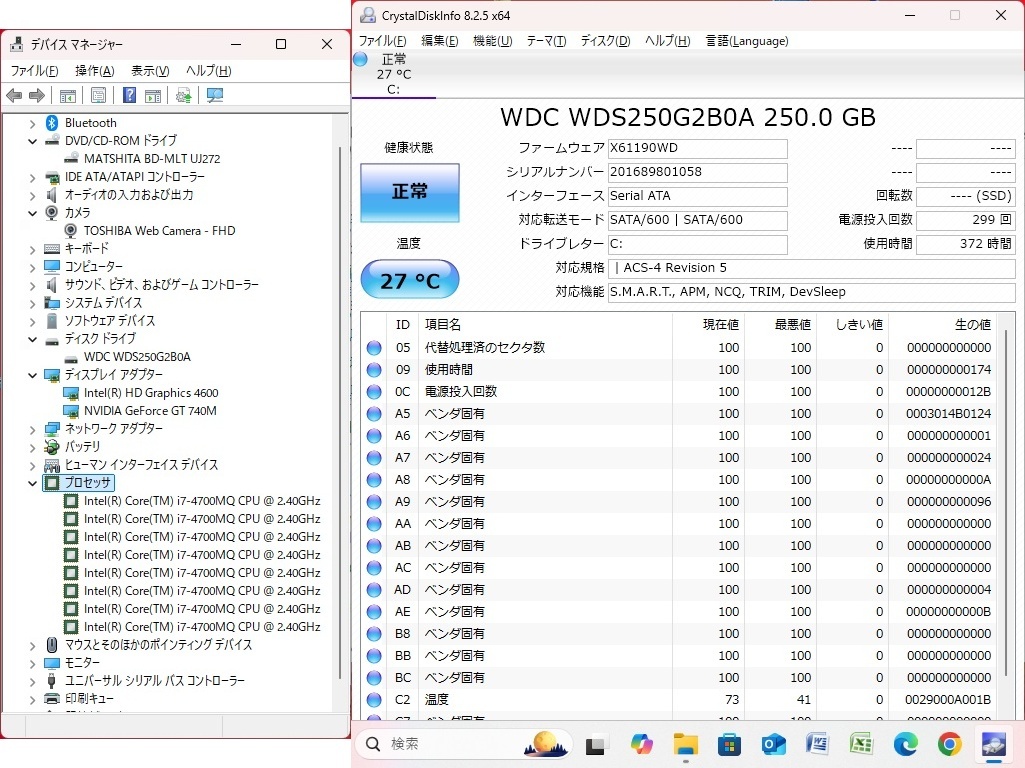Open 言語(Language) menu in CrystalDiskInfo
The image size is (1025, 768).
[747, 41]
